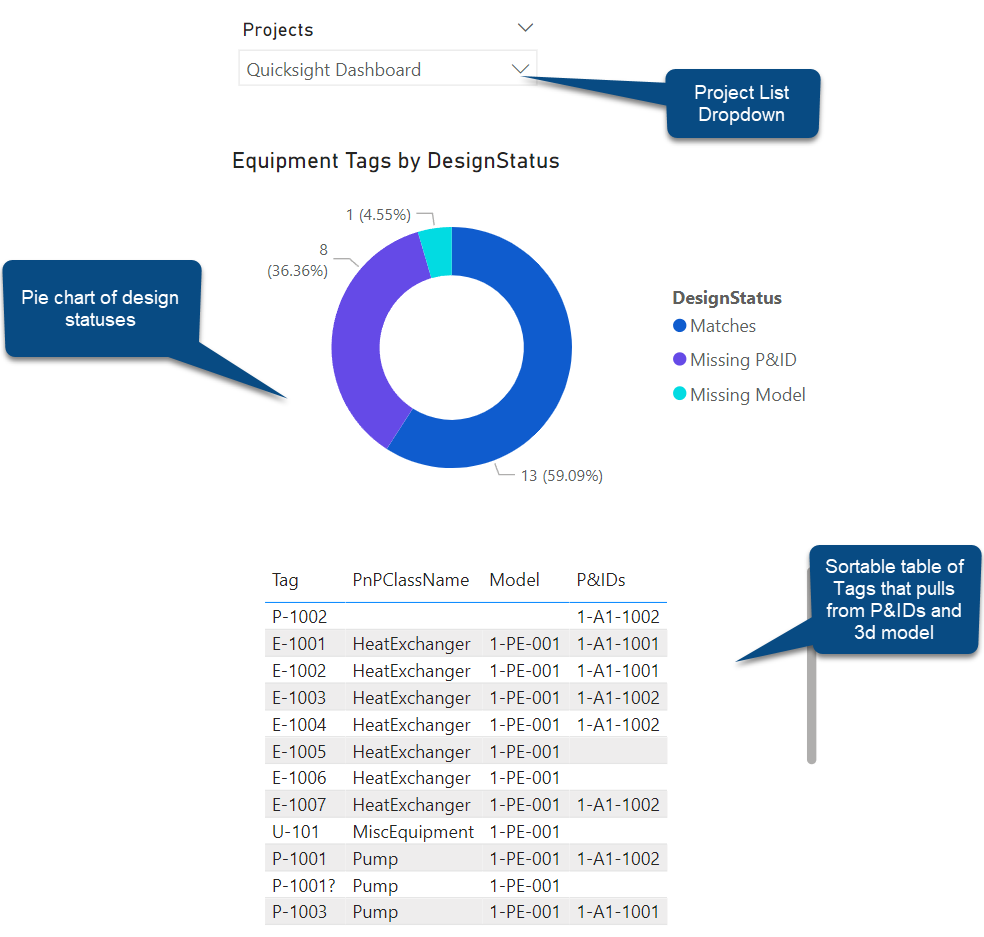This screenshot has height=937, width=984.
Task: Click the Matches legend label
Action: tap(723, 326)
